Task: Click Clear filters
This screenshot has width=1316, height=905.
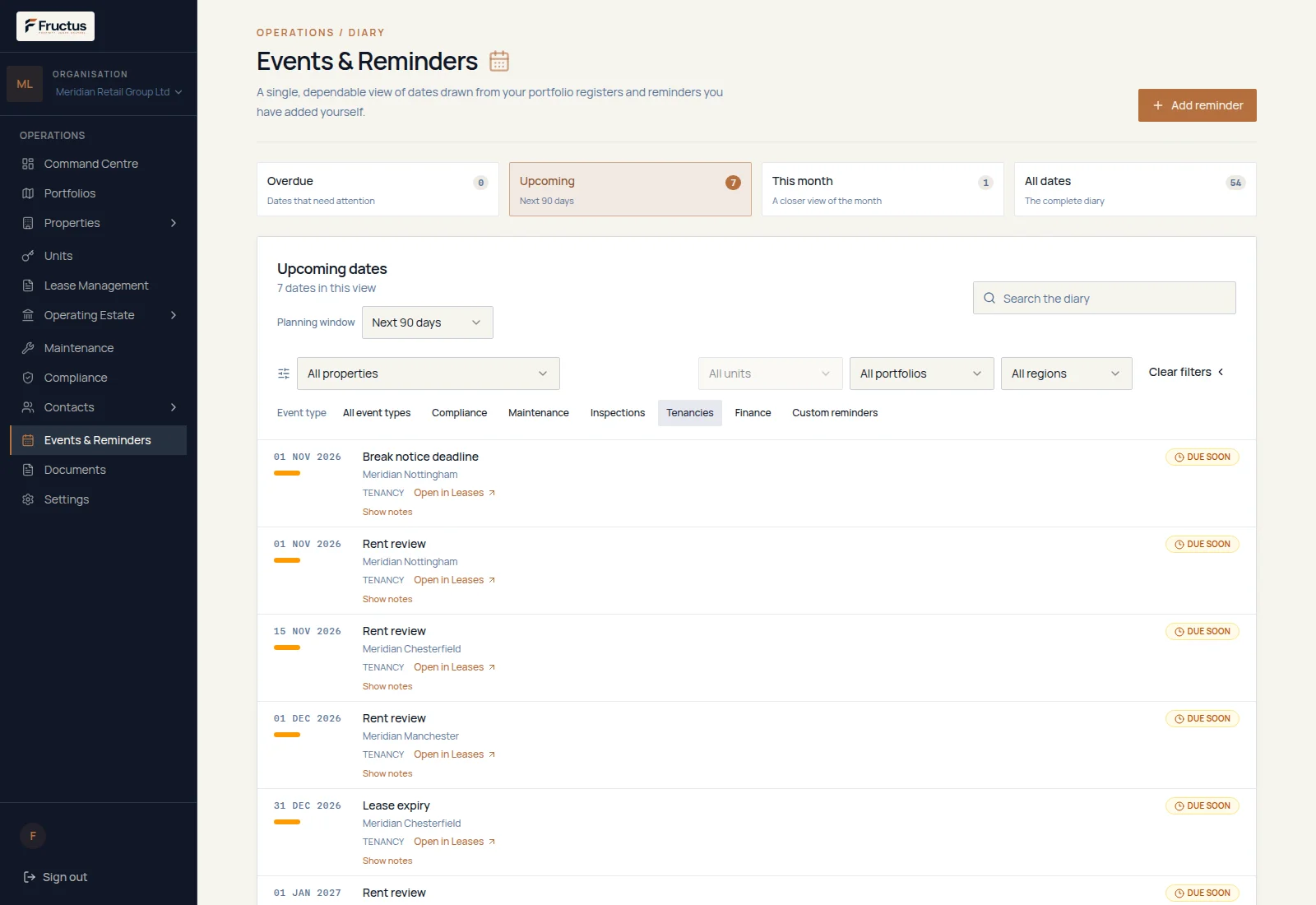Action: point(1186,372)
